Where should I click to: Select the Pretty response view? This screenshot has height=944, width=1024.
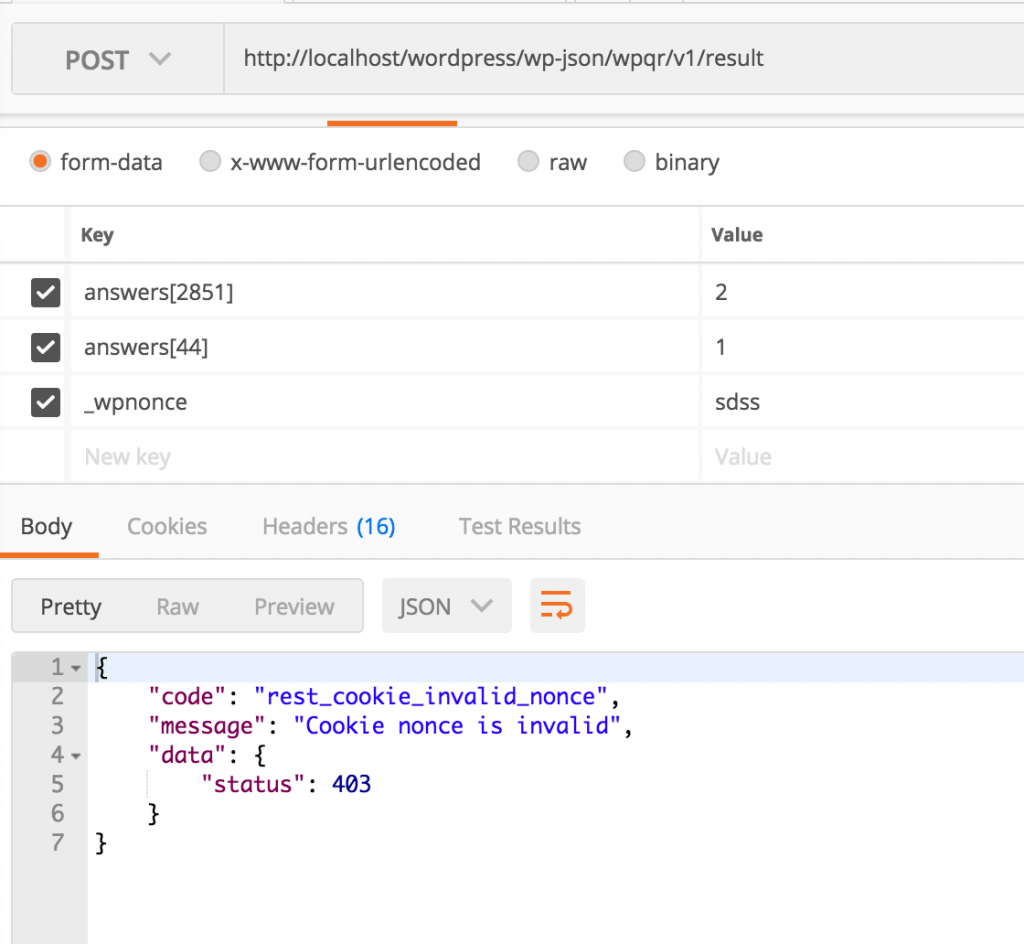point(70,606)
